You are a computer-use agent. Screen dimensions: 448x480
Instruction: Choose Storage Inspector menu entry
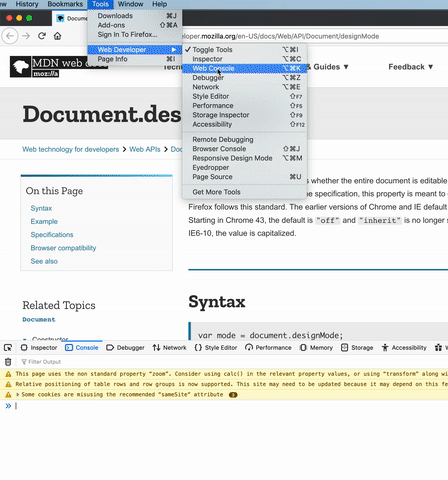(245, 115)
